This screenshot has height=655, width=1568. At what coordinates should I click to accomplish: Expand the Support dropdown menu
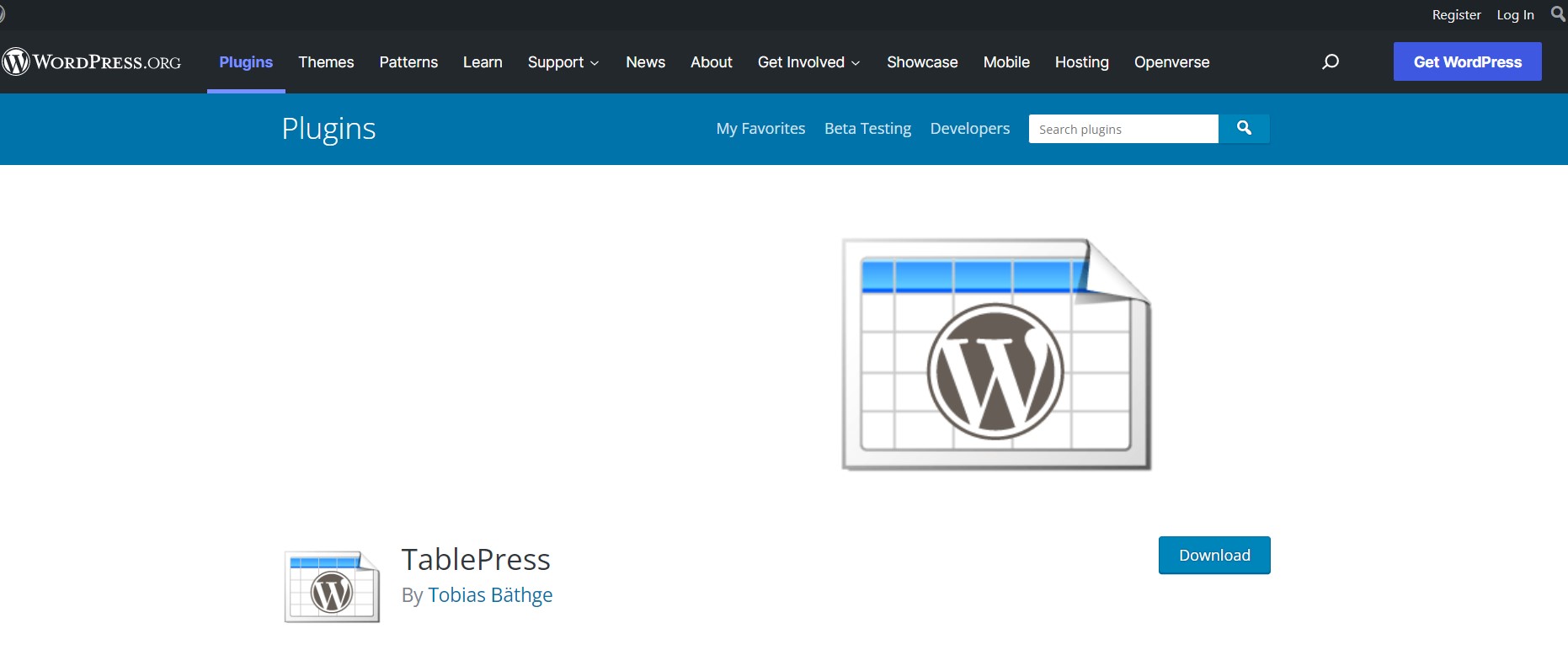(x=563, y=62)
